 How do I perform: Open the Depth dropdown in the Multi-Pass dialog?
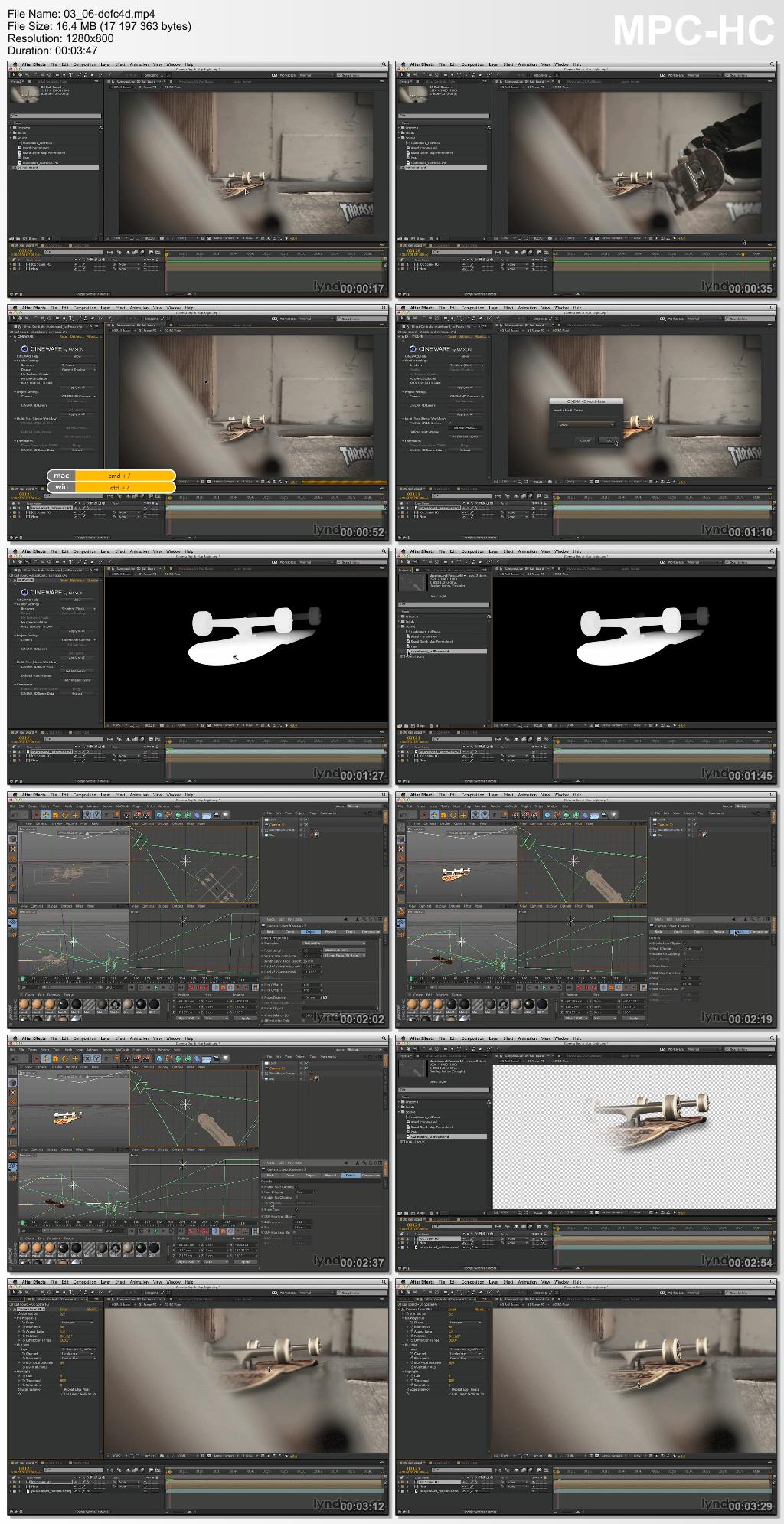[x=586, y=424]
